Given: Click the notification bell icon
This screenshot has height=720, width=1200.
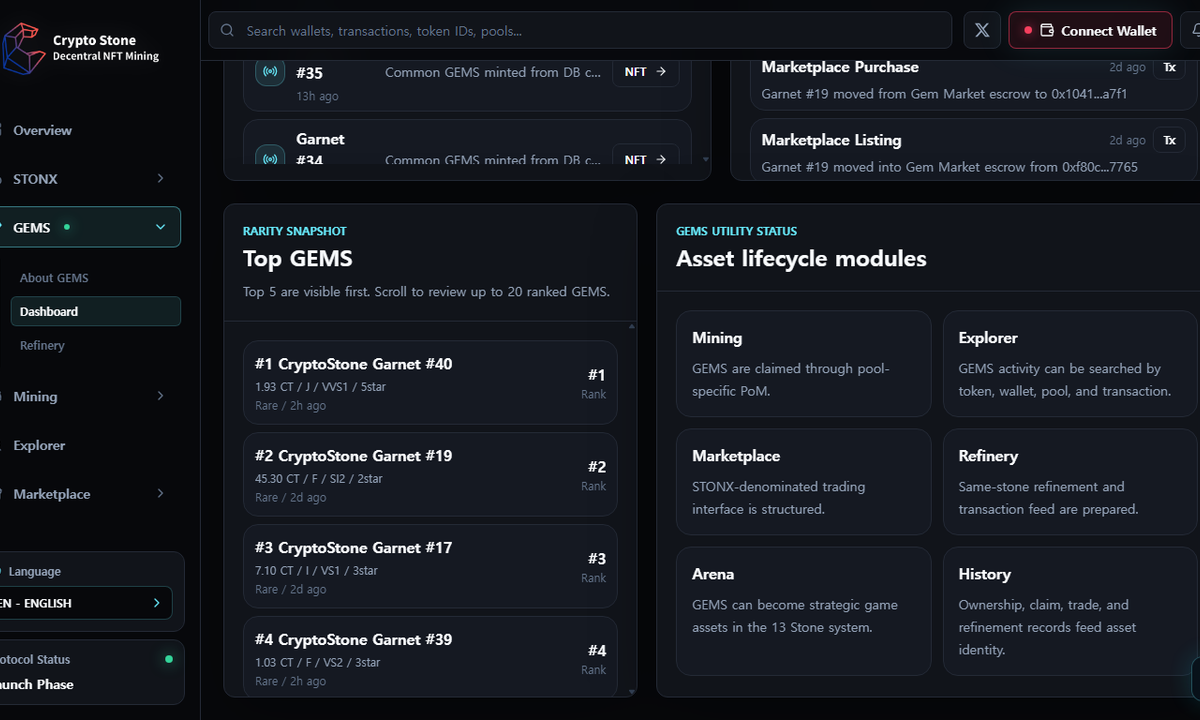Looking at the screenshot, I should [1194, 31].
